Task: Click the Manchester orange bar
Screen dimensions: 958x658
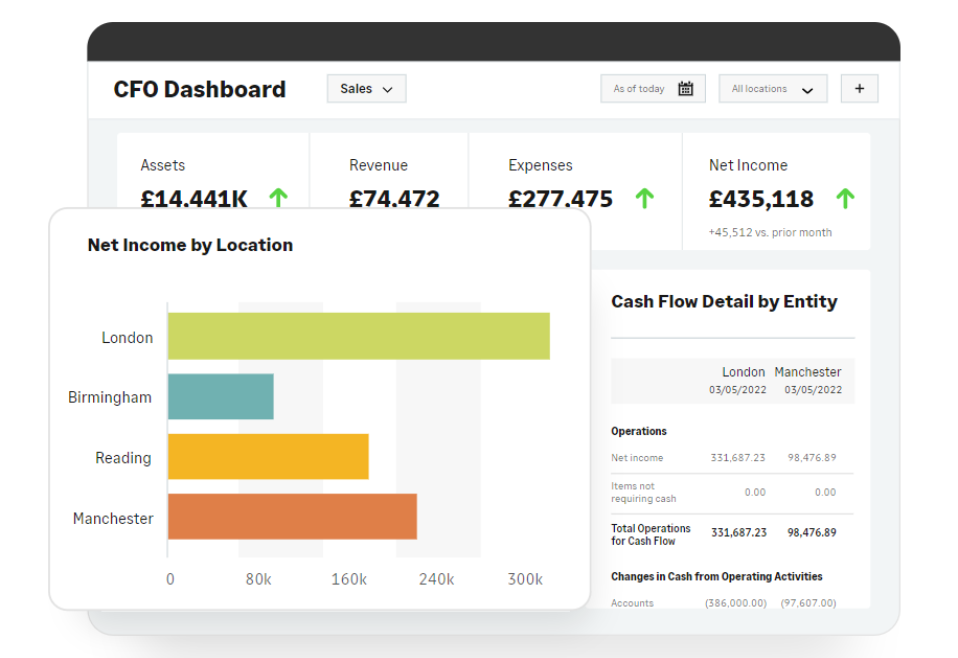Action: 292,517
